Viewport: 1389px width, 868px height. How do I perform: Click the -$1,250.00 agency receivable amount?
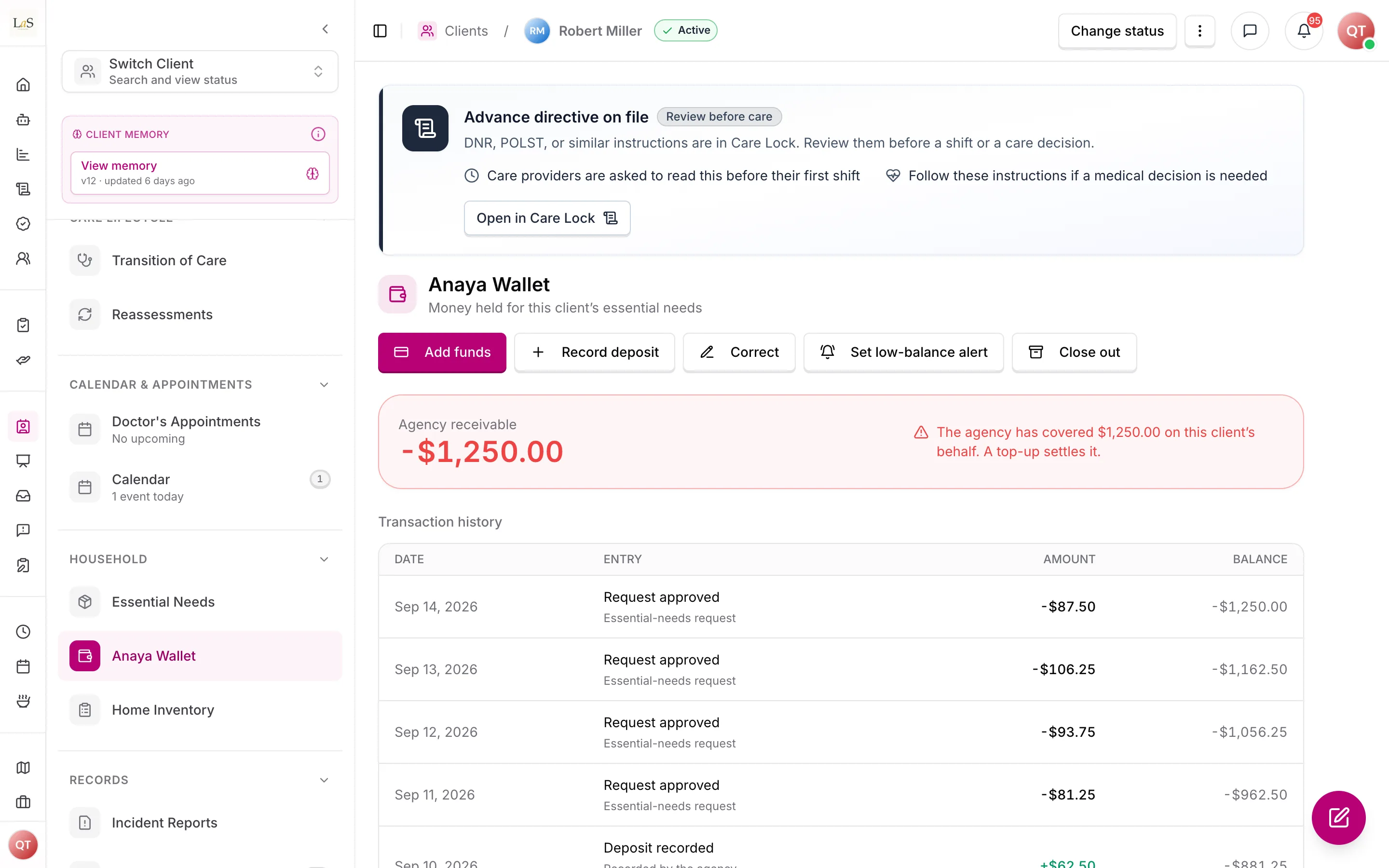coord(481,452)
